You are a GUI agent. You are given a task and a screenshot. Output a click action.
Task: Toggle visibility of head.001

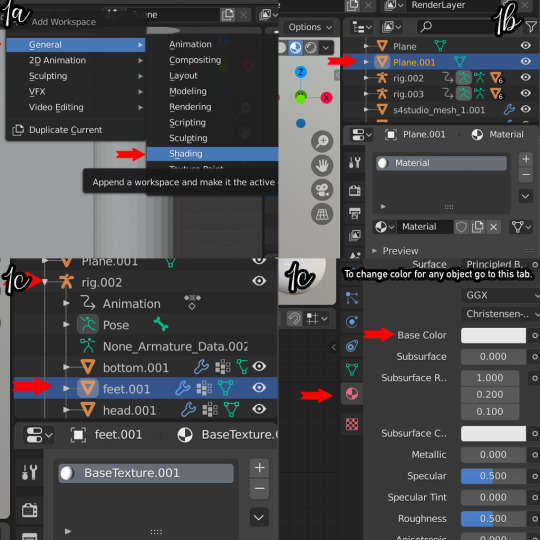point(259,409)
